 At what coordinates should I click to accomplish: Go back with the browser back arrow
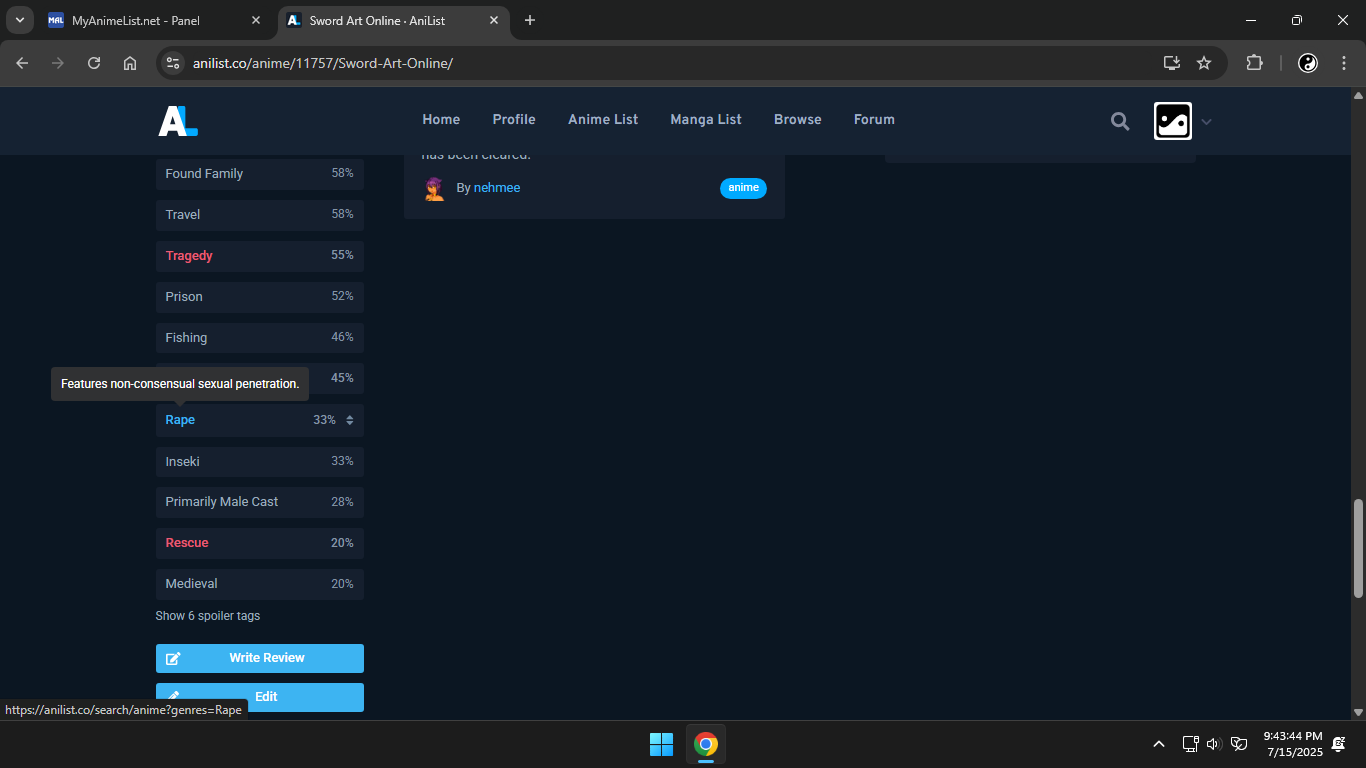click(22, 63)
